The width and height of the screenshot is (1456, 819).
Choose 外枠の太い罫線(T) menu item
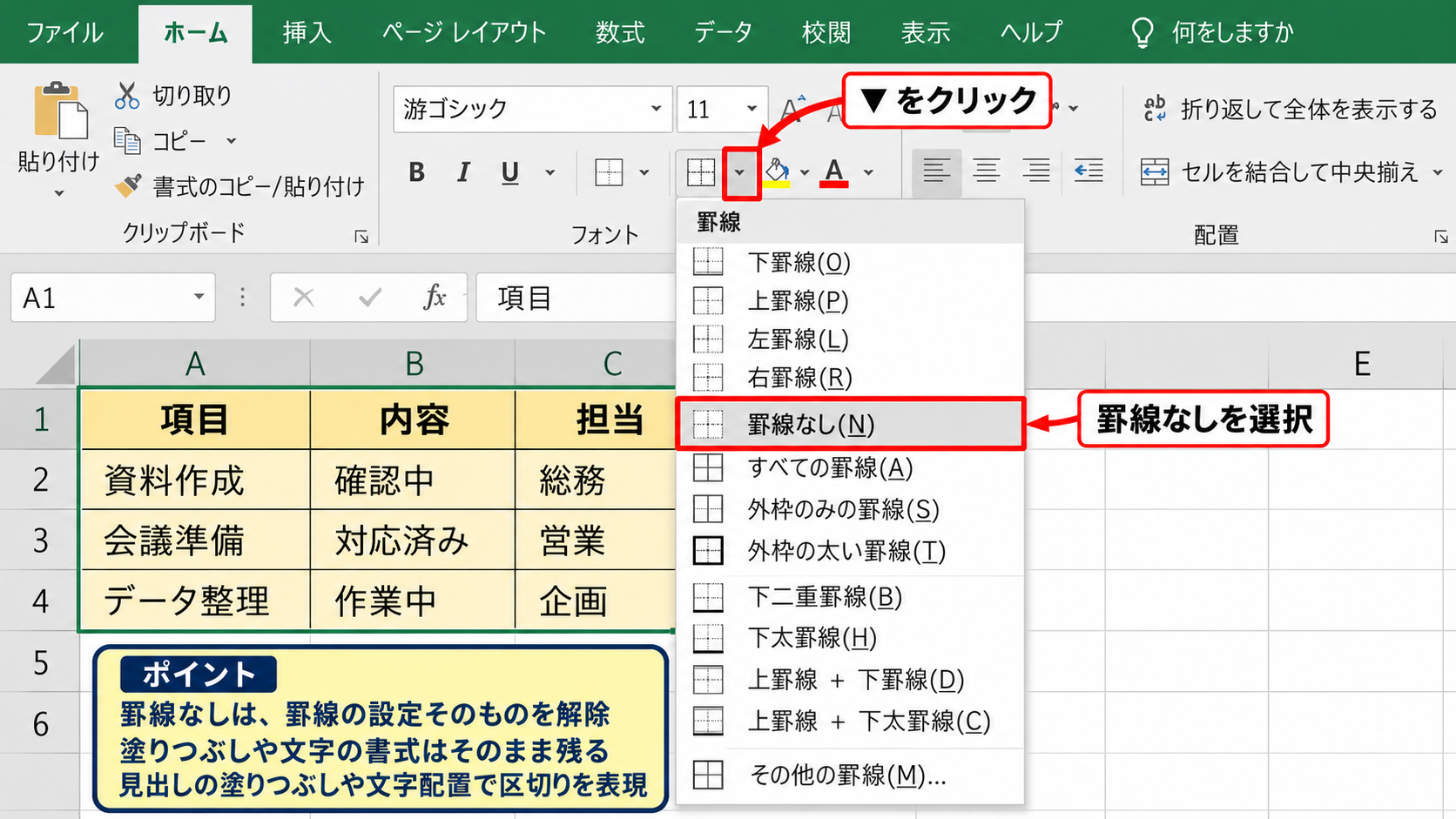tap(850, 551)
